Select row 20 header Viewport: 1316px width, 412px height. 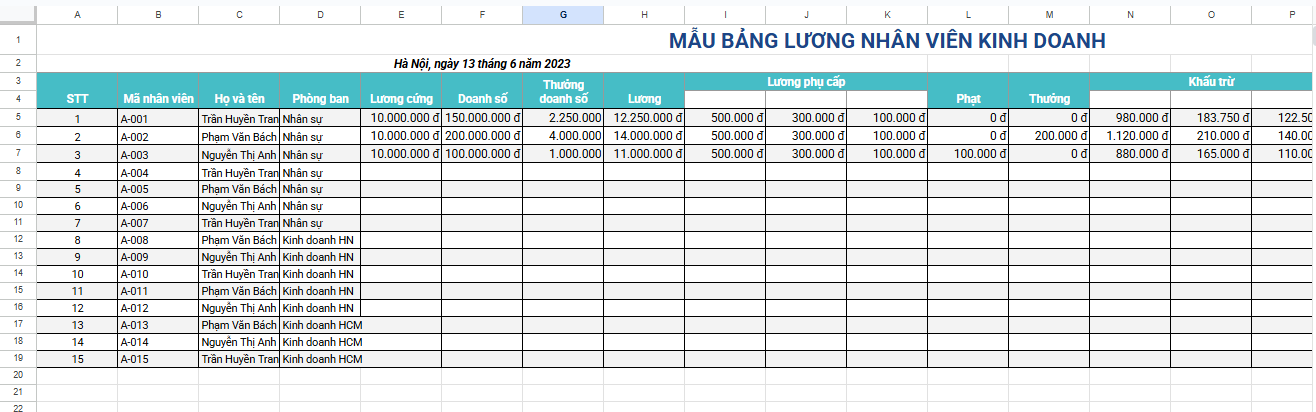click(x=18, y=375)
